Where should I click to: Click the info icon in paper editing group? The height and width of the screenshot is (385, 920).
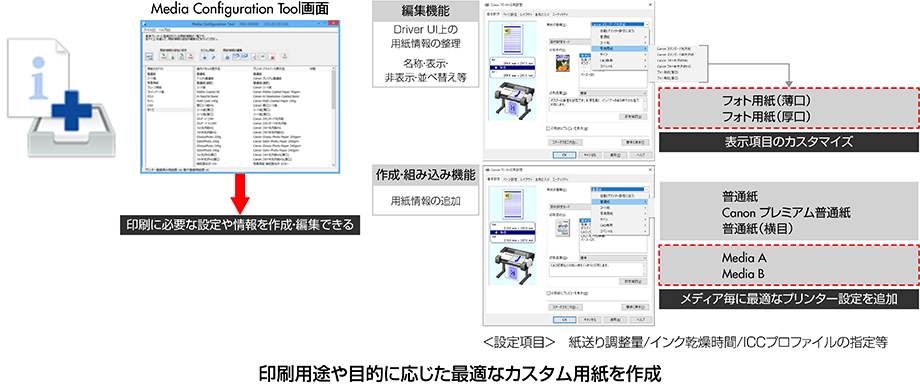[226, 57]
